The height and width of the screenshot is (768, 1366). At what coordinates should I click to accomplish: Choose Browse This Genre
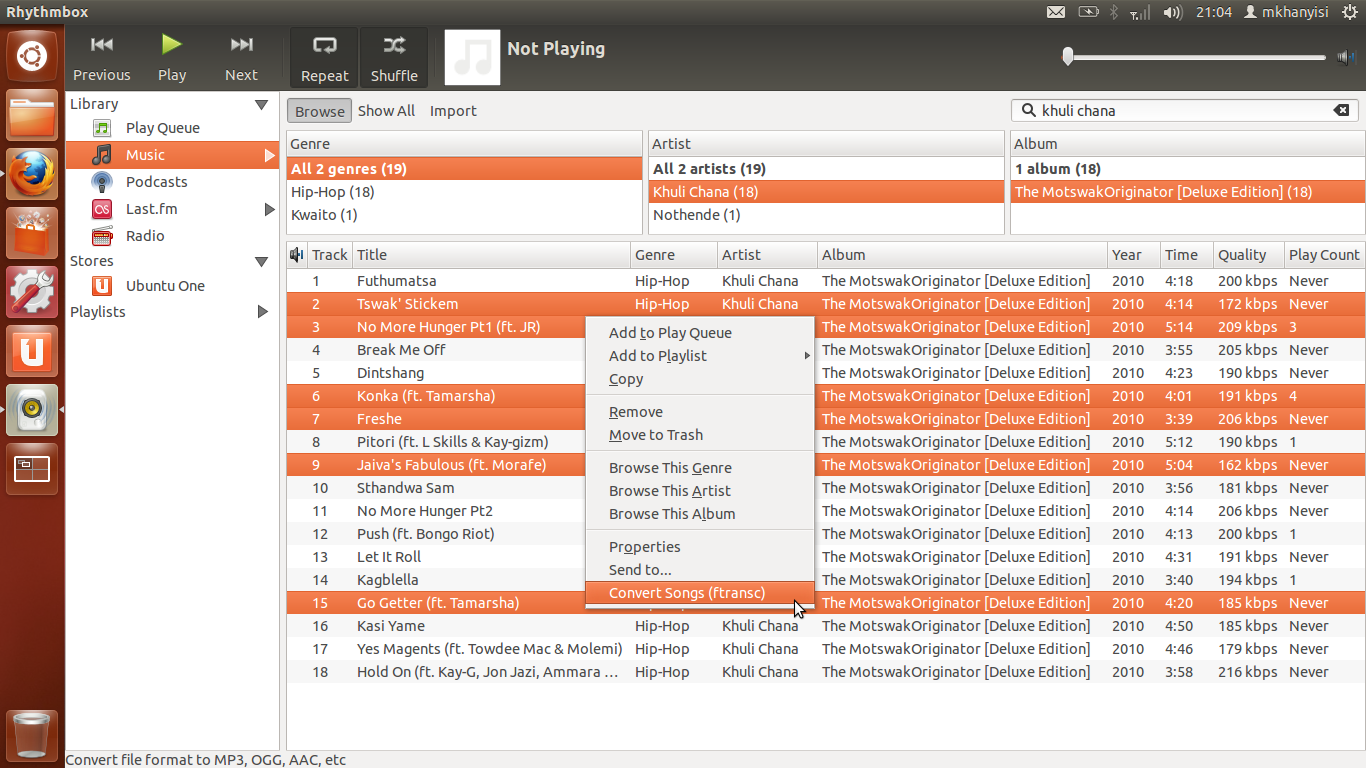[700, 468]
